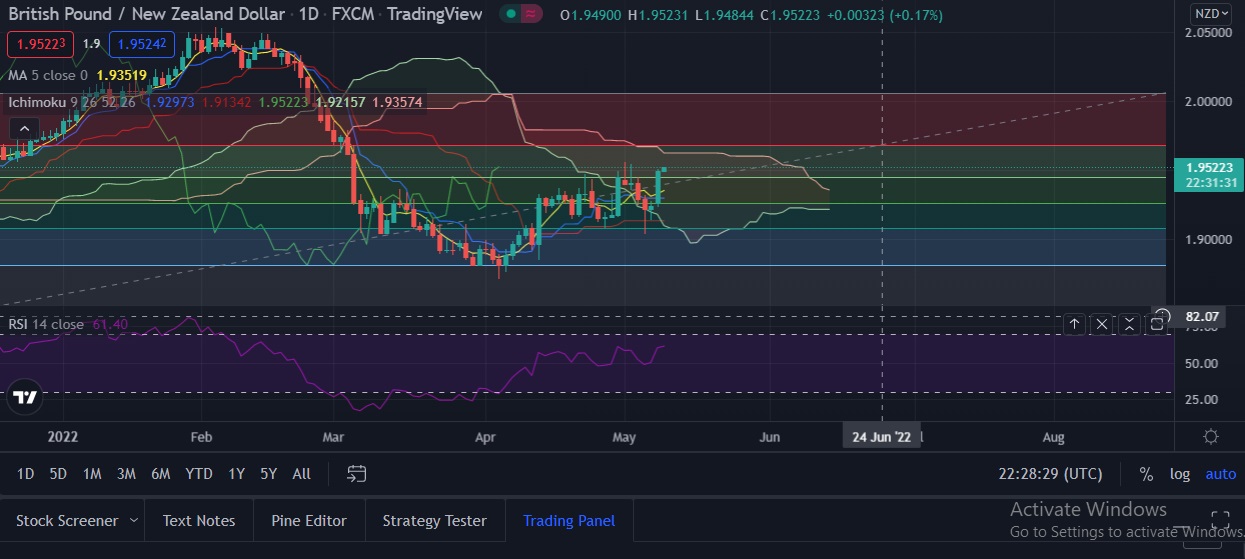Click the current price label 1.95223
Screen dimensions: 1245x559
coord(1209,168)
